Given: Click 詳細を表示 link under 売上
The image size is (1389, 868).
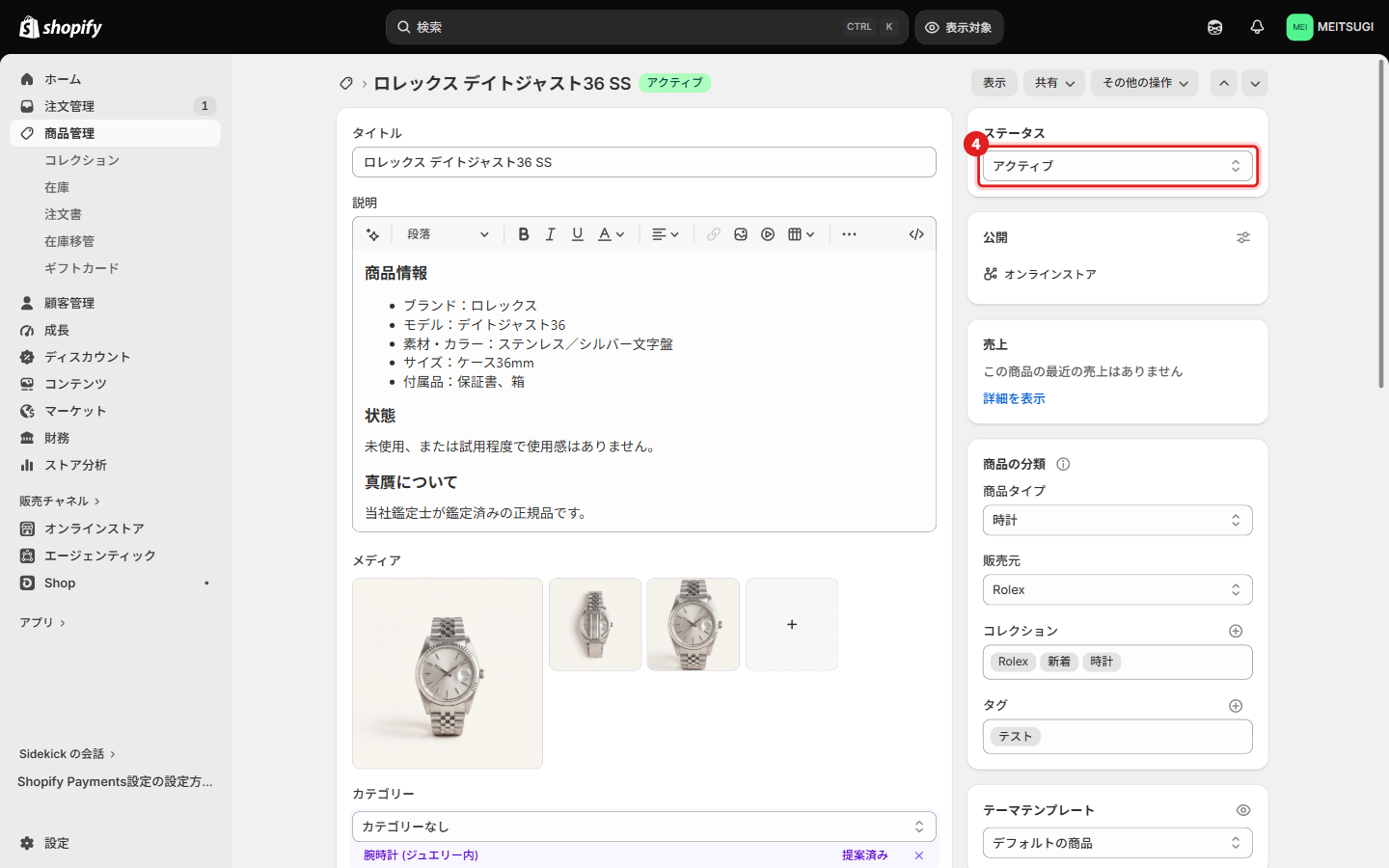Looking at the screenshot, I should tap(1014, 398).
